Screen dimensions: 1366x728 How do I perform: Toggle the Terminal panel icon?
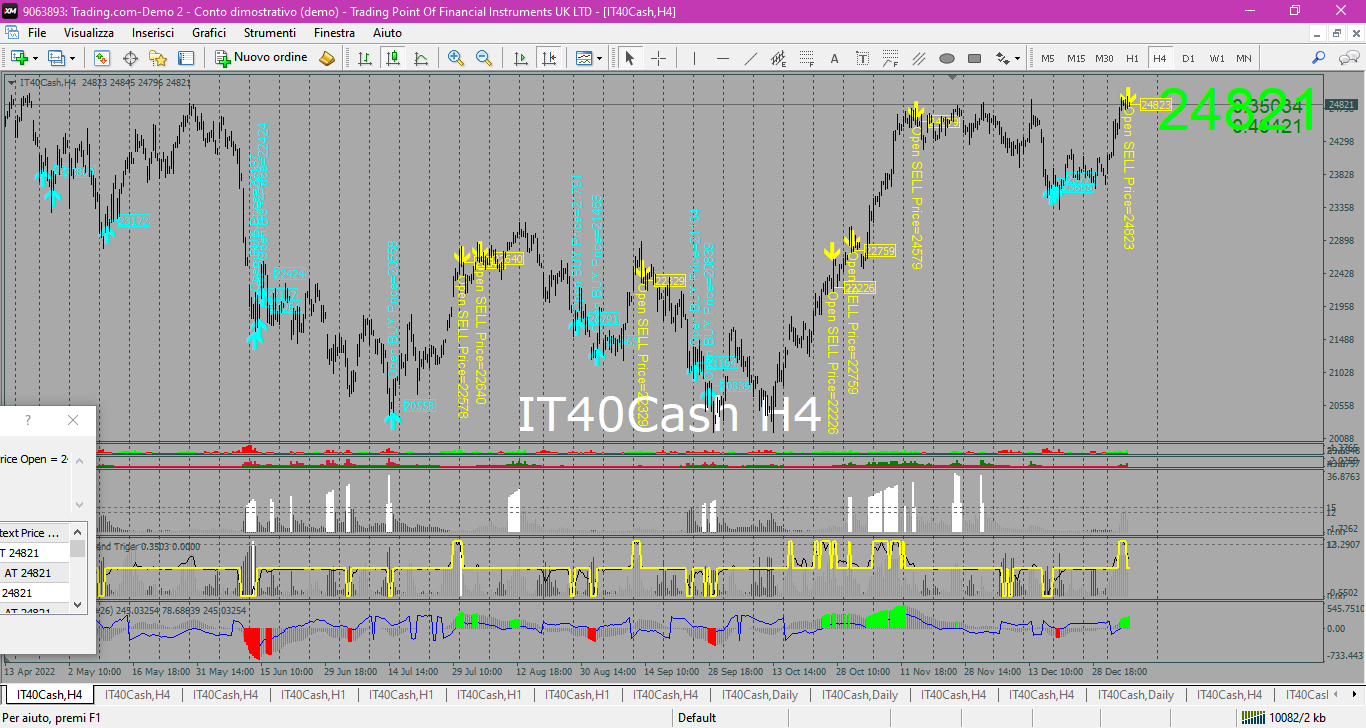(186, 58)
